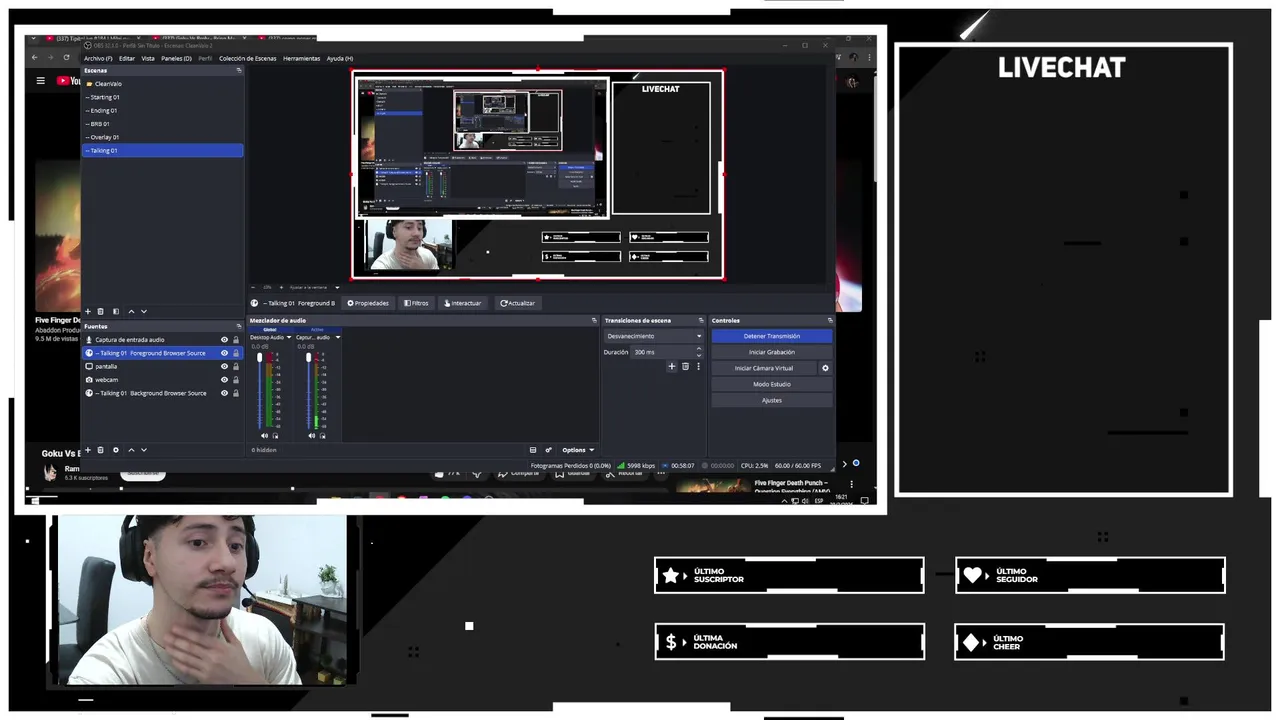Open Editar menu
This screenshot has height=720, width=1280.
click(127, 58)
